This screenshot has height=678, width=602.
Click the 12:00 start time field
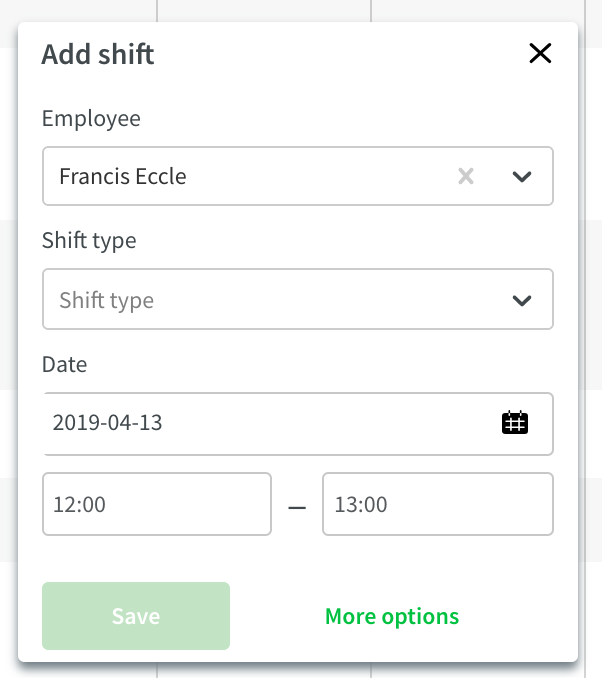(x=157, y=504)
